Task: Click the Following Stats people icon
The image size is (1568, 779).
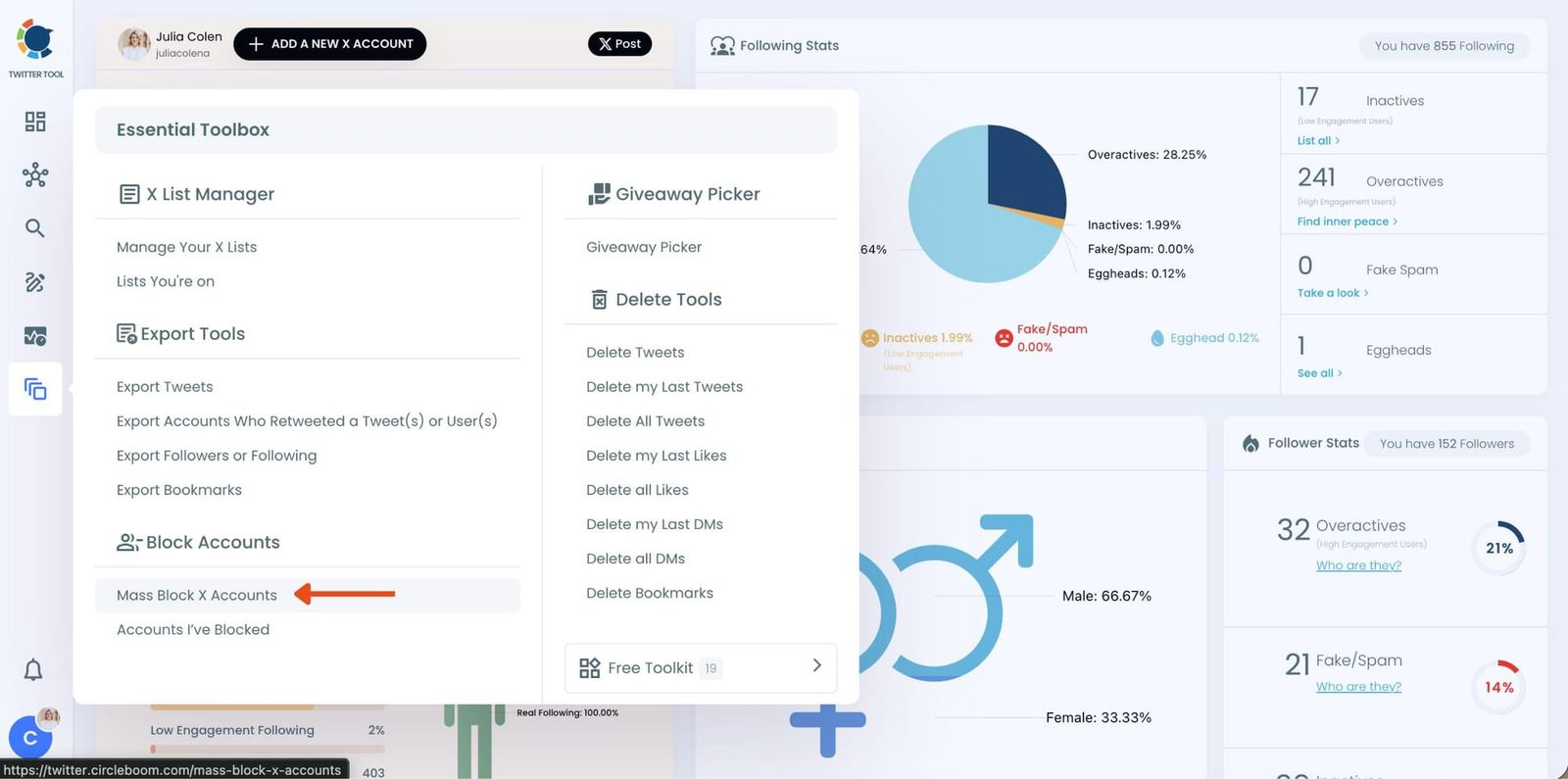Action: point(722,46)
